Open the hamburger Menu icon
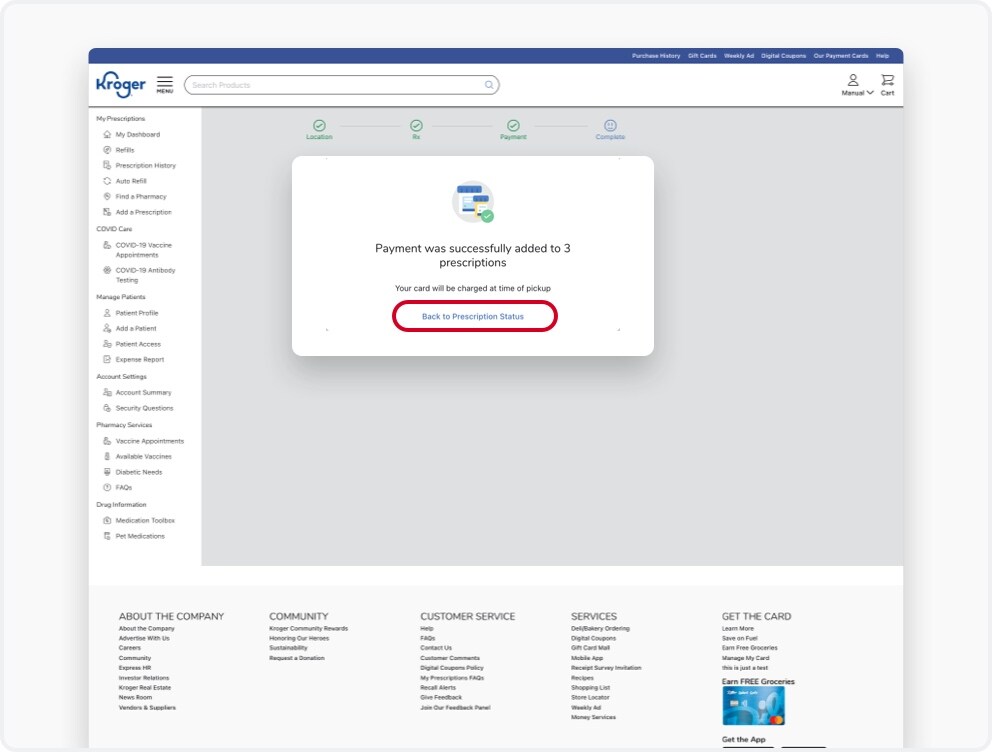992x752 pixels. point(164,84)
